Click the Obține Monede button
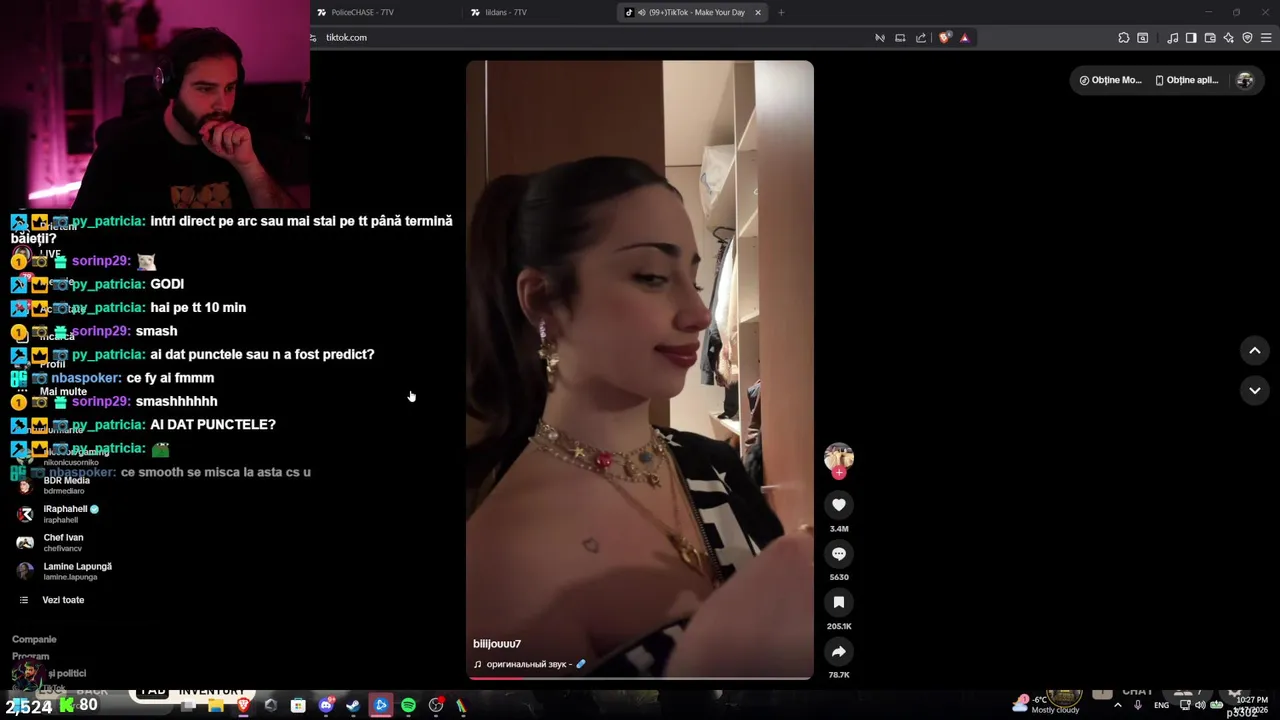Image resolution: width=1280 pixels, height=720 pixels. [x=1110, y=80]
